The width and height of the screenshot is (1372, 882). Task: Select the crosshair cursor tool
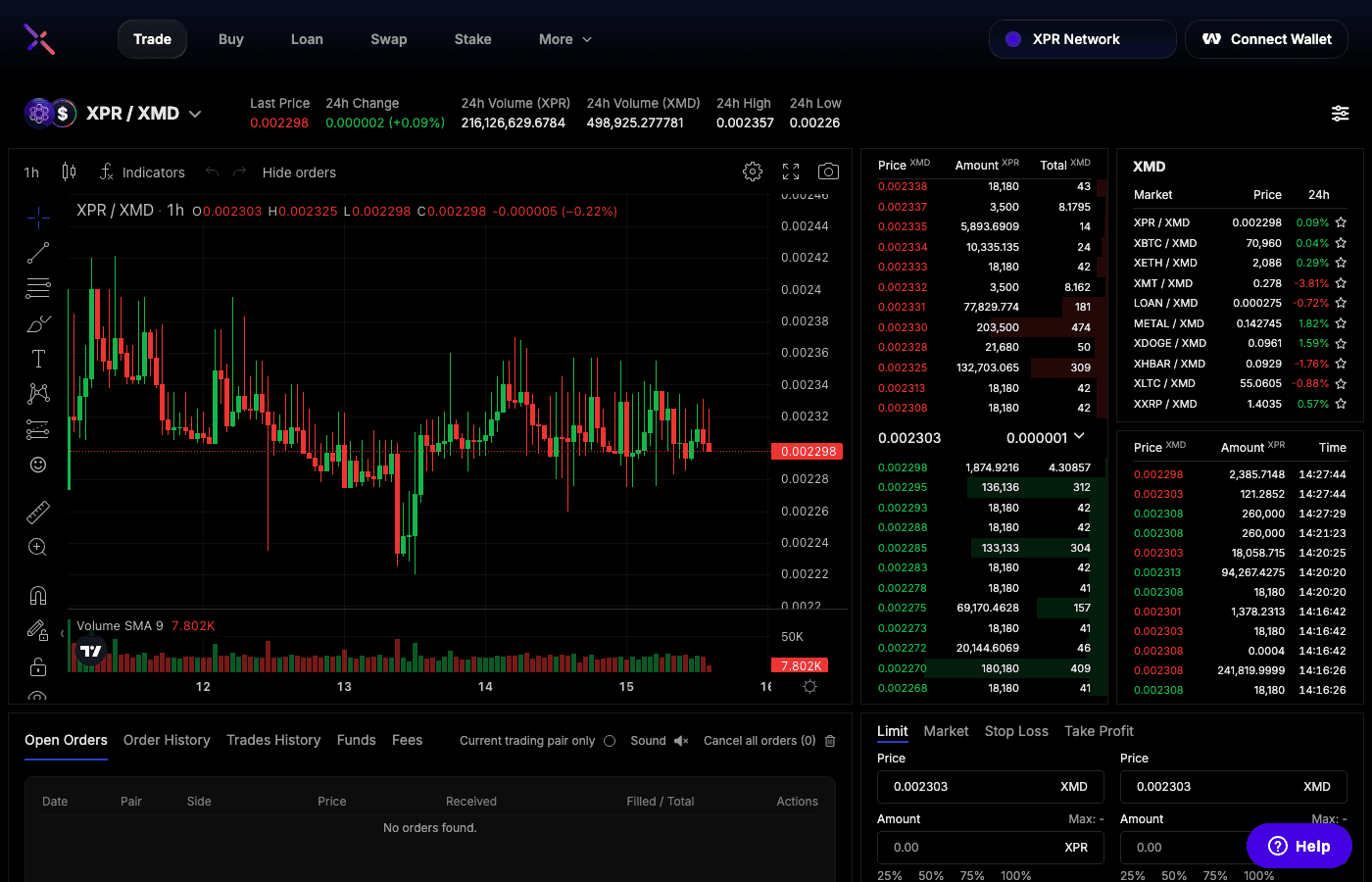[x=37, y=218]
